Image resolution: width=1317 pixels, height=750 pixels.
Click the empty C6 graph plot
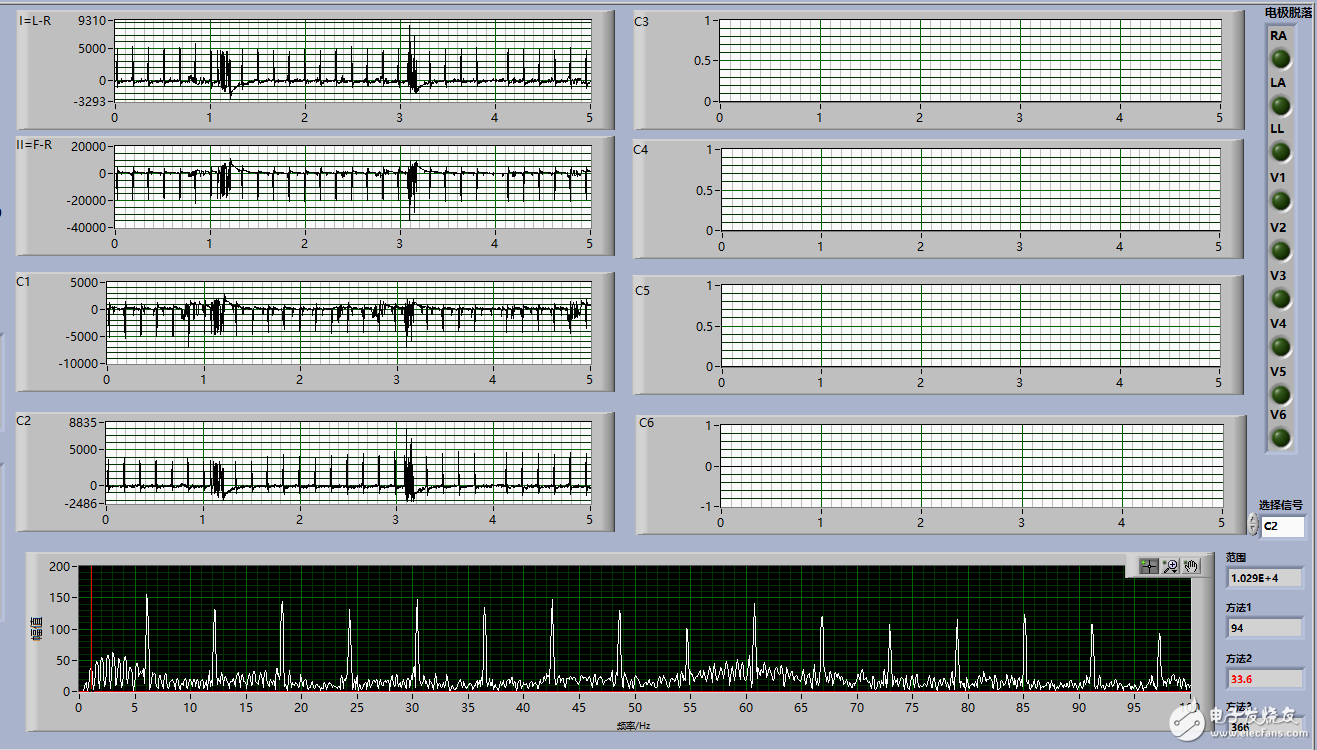pyautogui.click(x=970, y=466)
